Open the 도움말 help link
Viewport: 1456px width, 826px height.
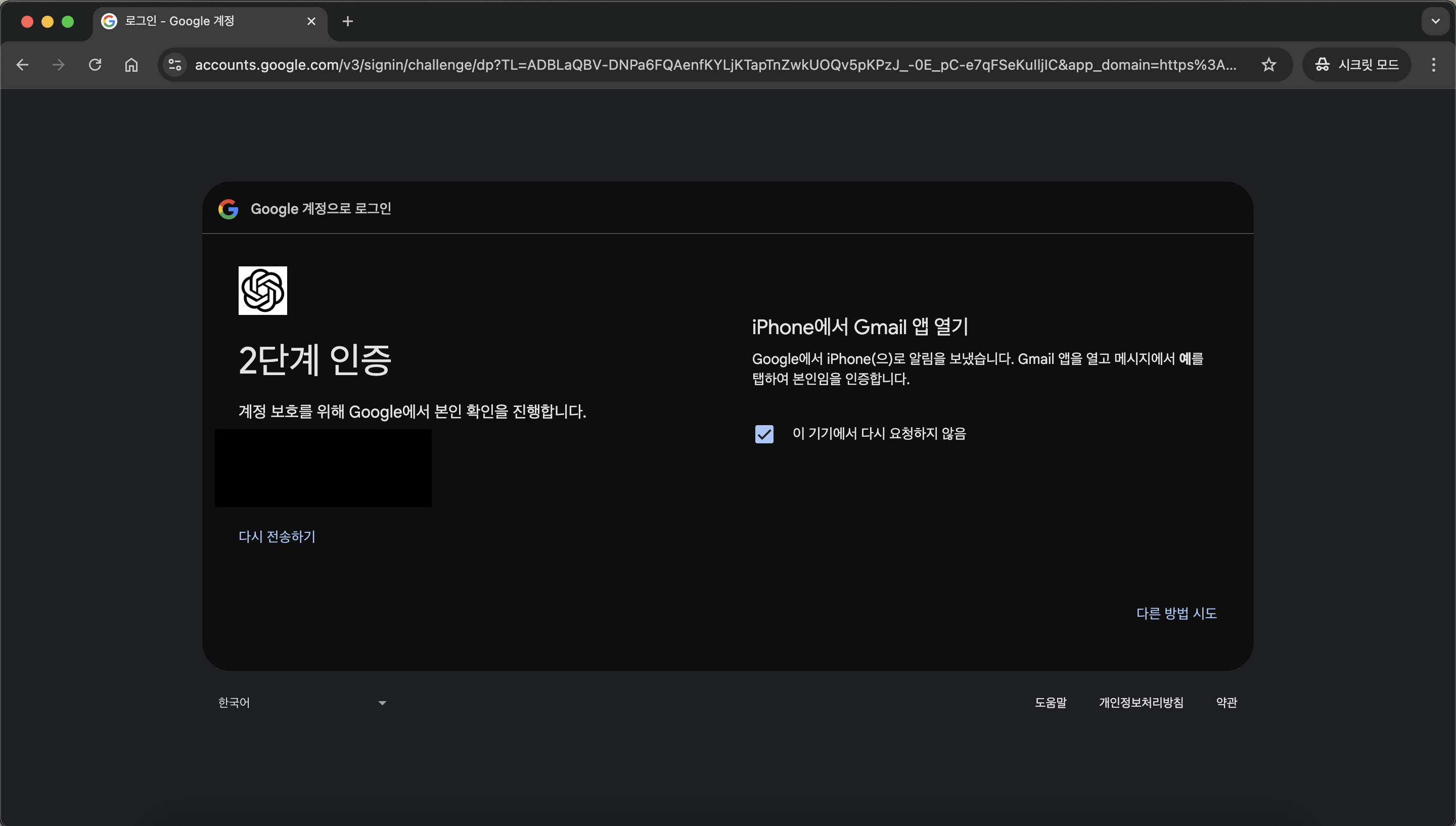coord(1050,702)
